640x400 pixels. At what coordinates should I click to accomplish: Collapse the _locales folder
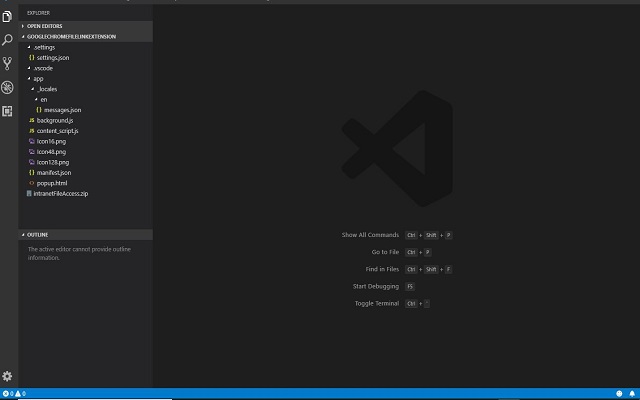point(86,89)
